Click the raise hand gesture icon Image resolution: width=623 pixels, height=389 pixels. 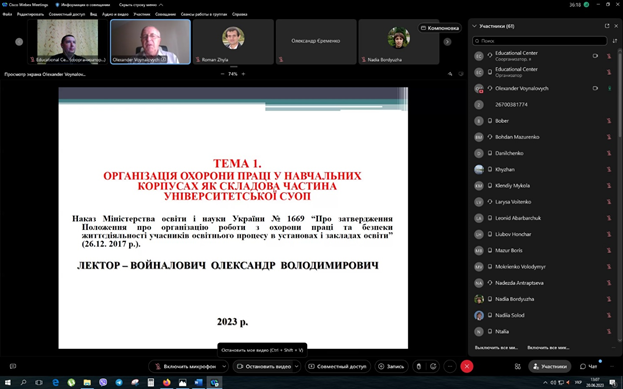pos(419,366)
